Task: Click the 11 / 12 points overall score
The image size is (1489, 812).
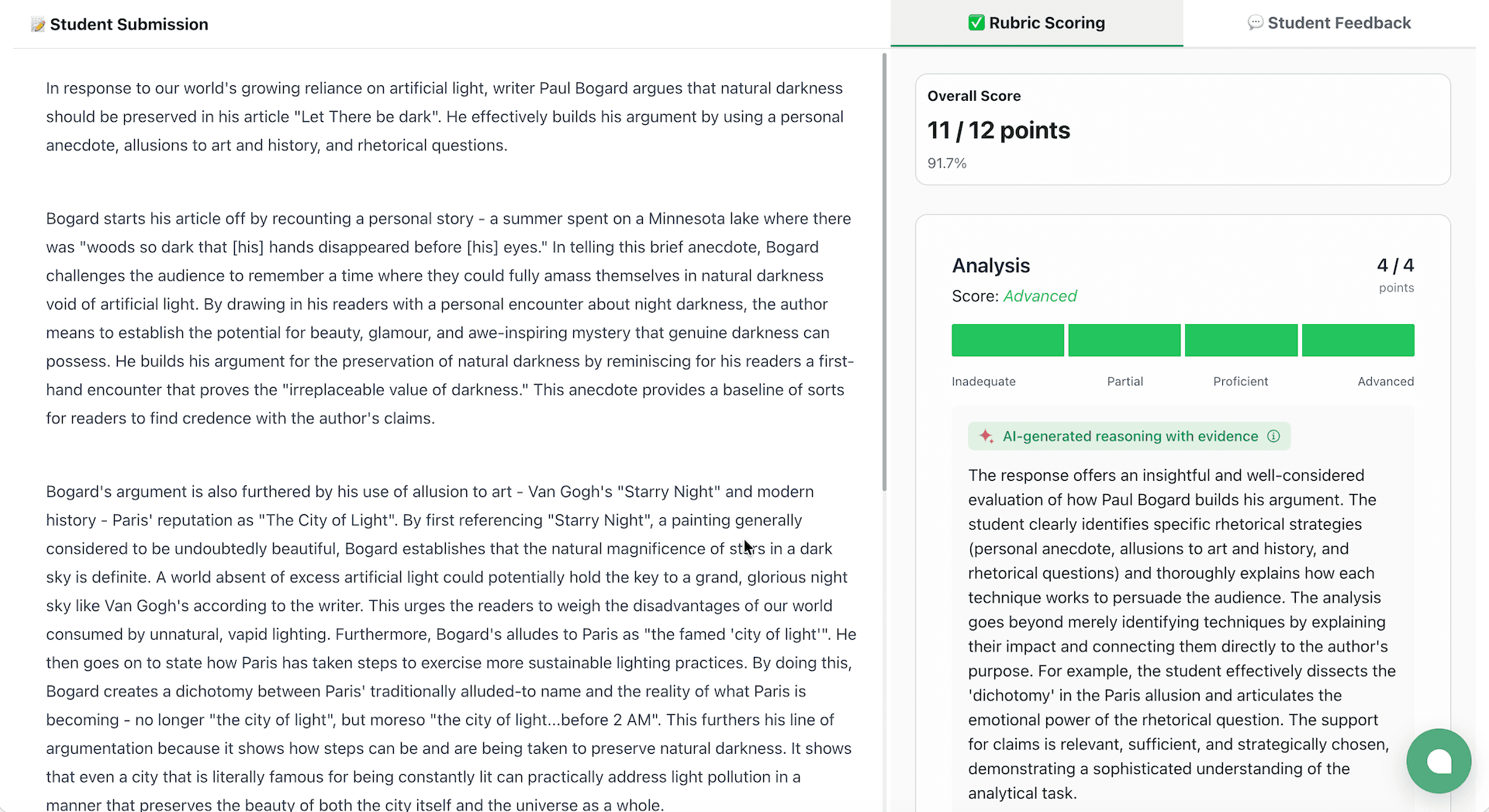Action: pyautogui.click(x=999, y=130)
